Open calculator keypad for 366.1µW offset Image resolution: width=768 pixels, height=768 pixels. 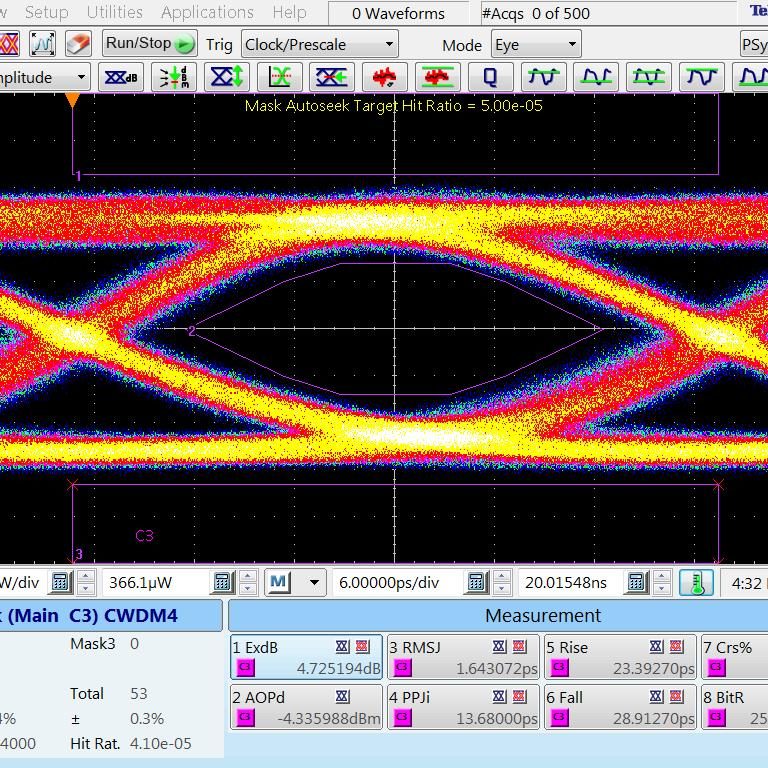[x=222, y=582]
